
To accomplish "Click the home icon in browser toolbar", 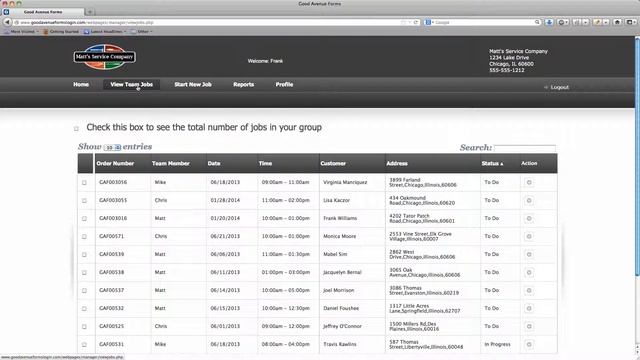I will click(618, 22).
